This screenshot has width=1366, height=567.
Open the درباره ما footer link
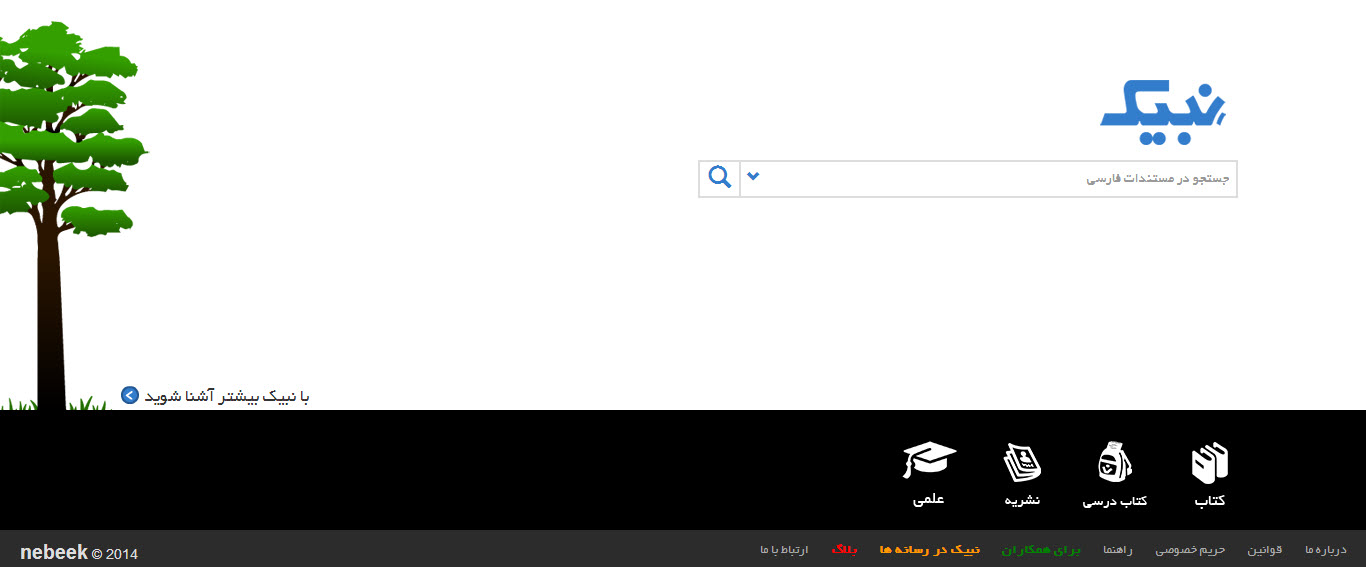(1326, 550)
